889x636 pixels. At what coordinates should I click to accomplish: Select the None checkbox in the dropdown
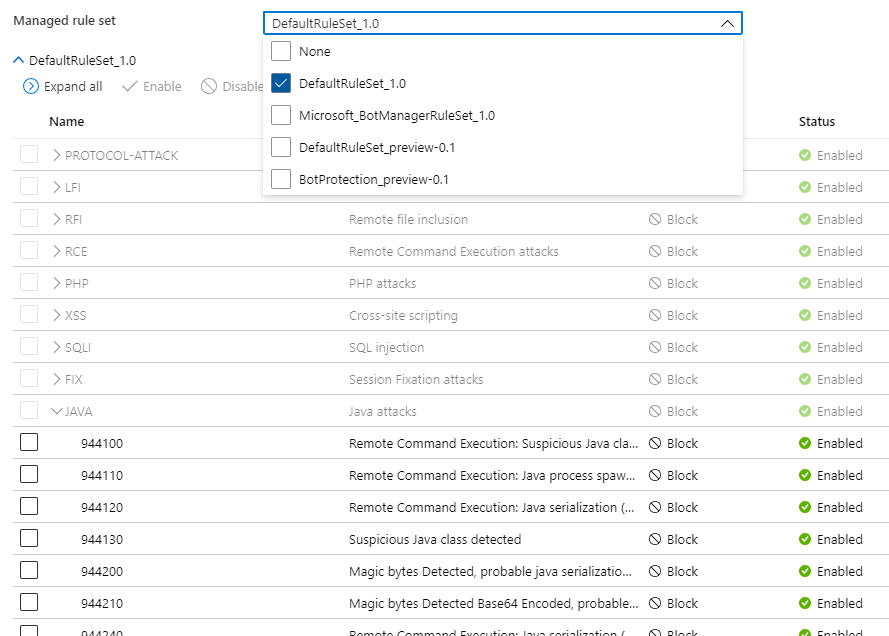[x=281, y=51]
